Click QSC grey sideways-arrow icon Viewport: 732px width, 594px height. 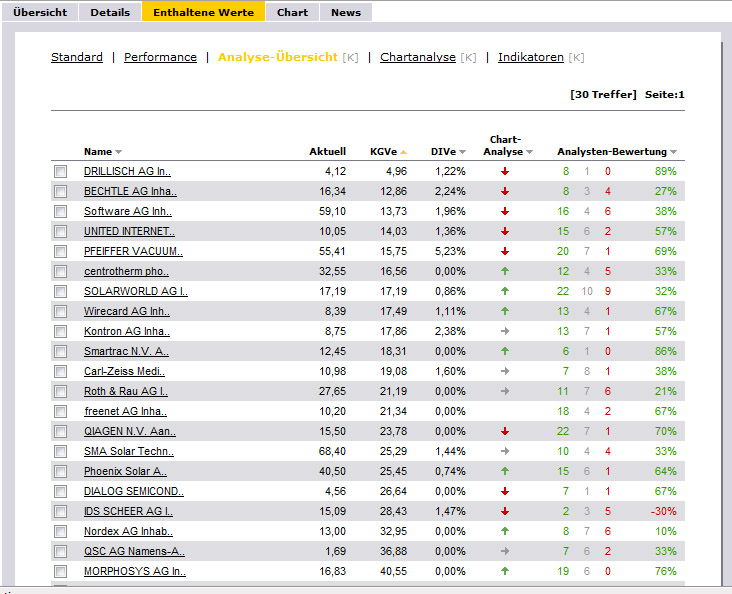505,551
